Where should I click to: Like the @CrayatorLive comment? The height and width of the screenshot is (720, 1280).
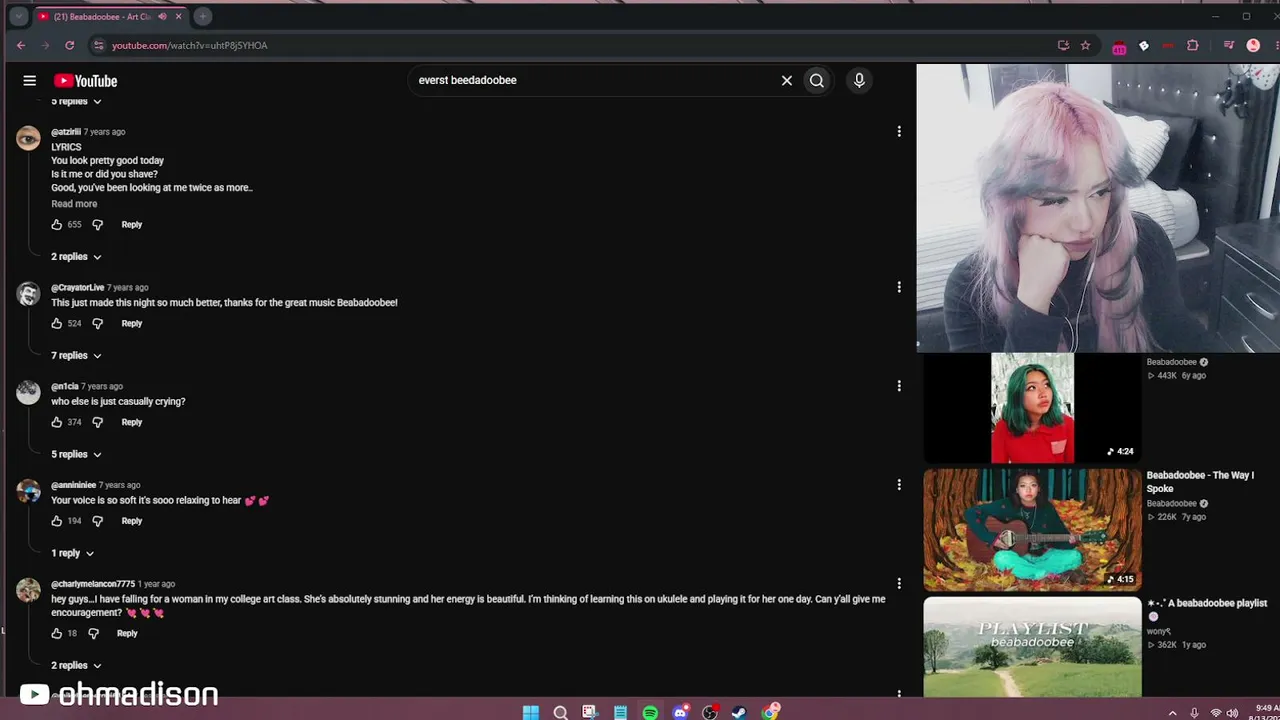57,324
